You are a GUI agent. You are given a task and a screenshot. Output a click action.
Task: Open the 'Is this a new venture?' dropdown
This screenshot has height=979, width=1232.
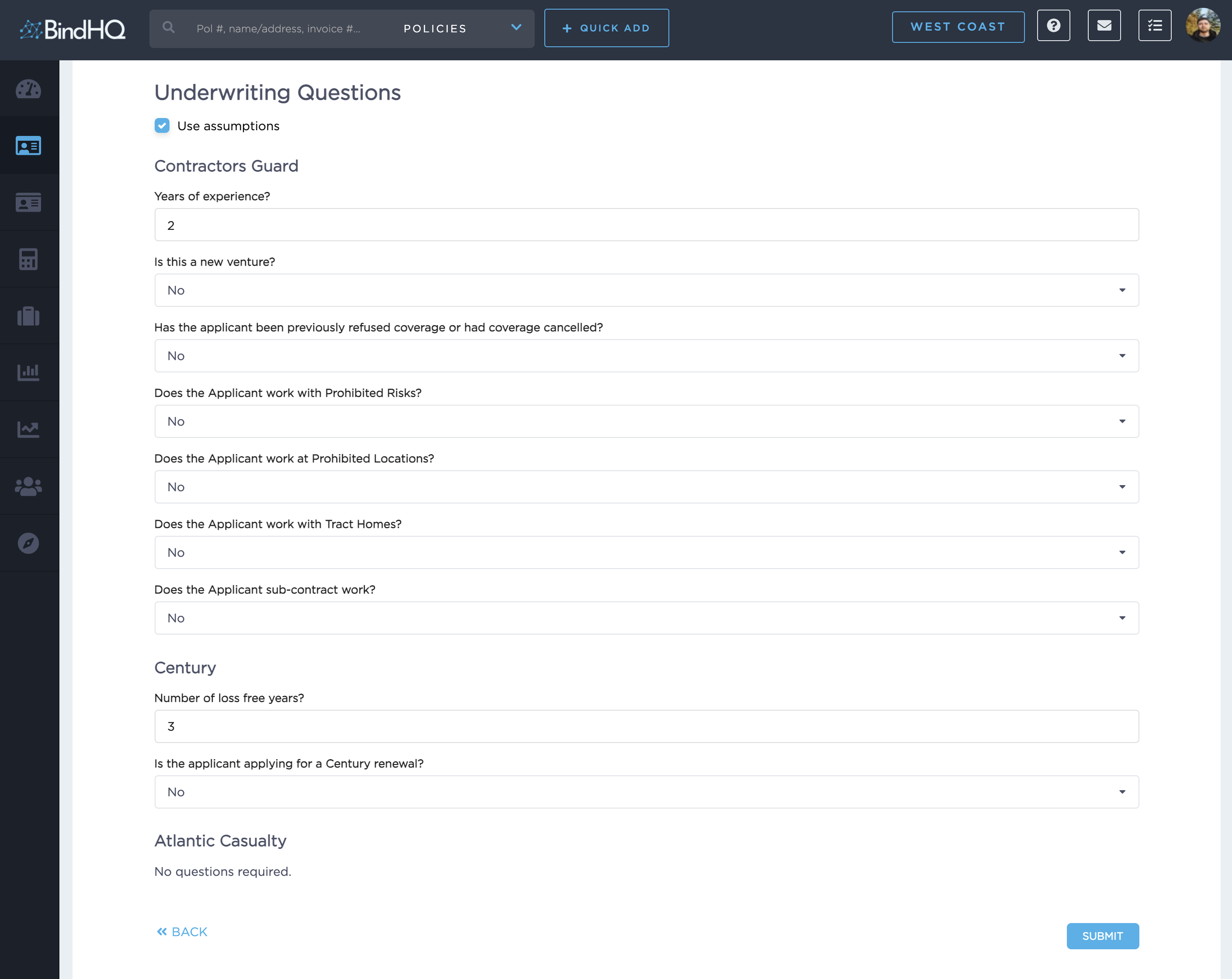click(646, 290)
